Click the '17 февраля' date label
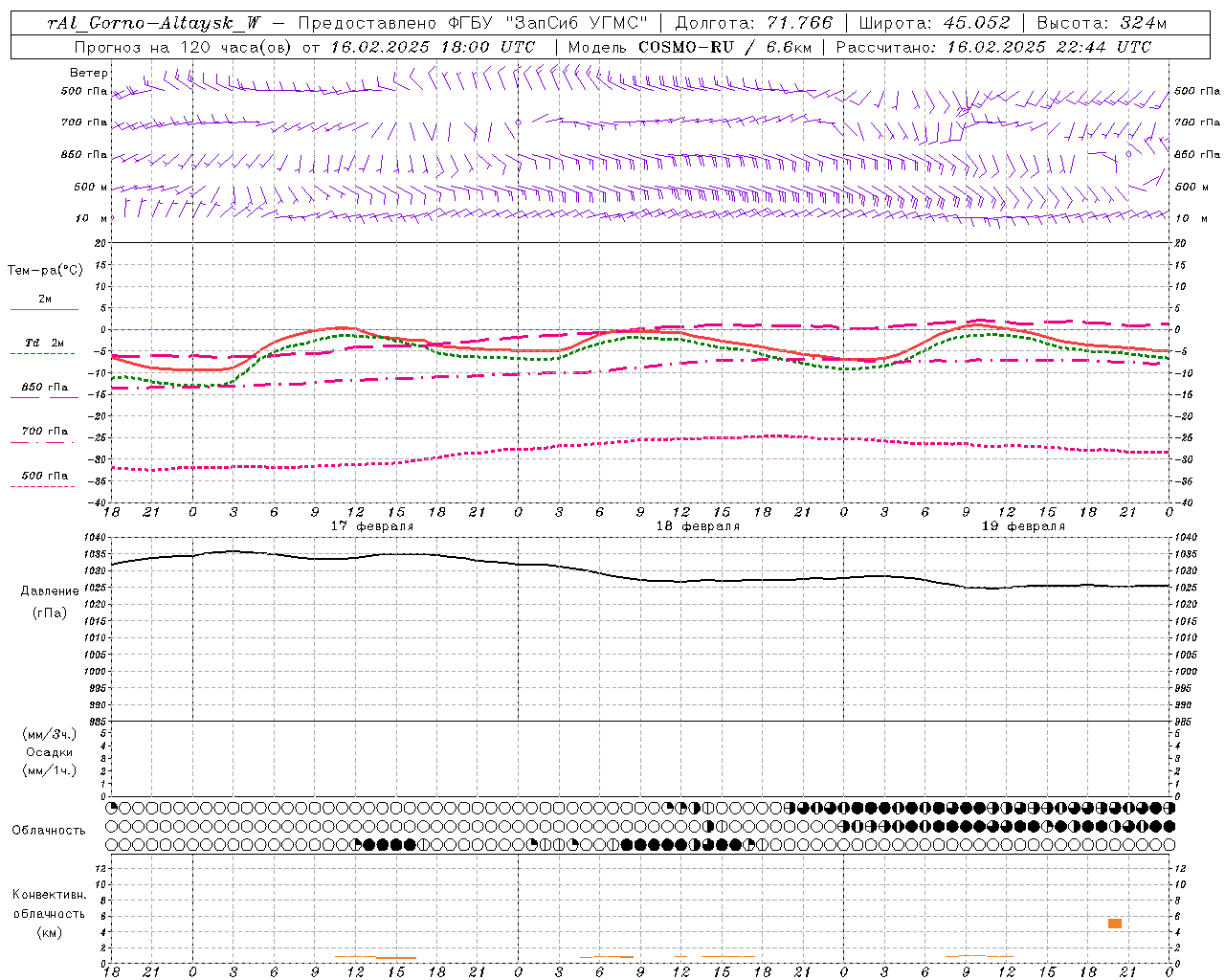Screen dimensions: 1225x980 point(371,526)
